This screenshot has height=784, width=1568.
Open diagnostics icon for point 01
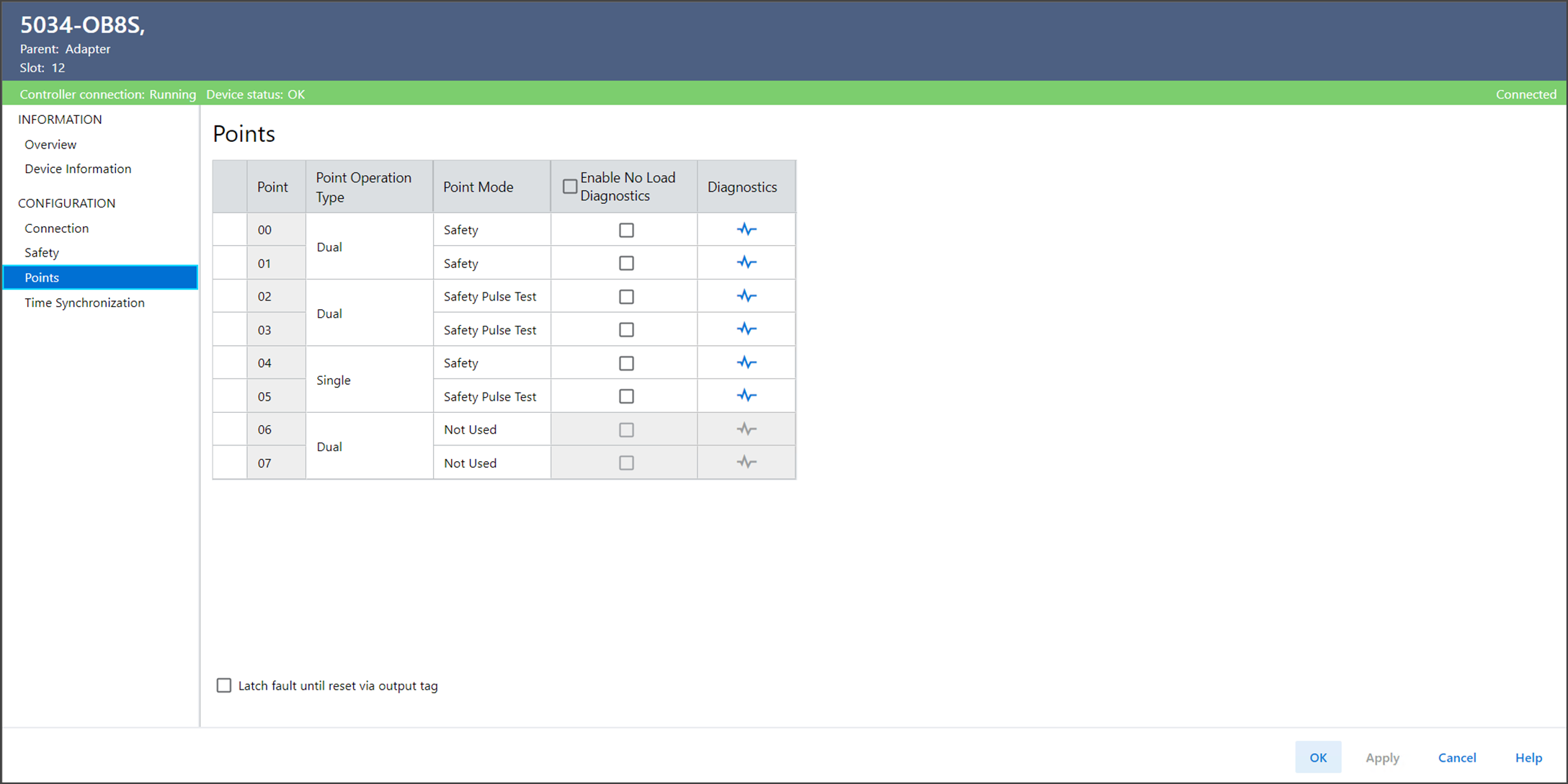pos(746,263)
